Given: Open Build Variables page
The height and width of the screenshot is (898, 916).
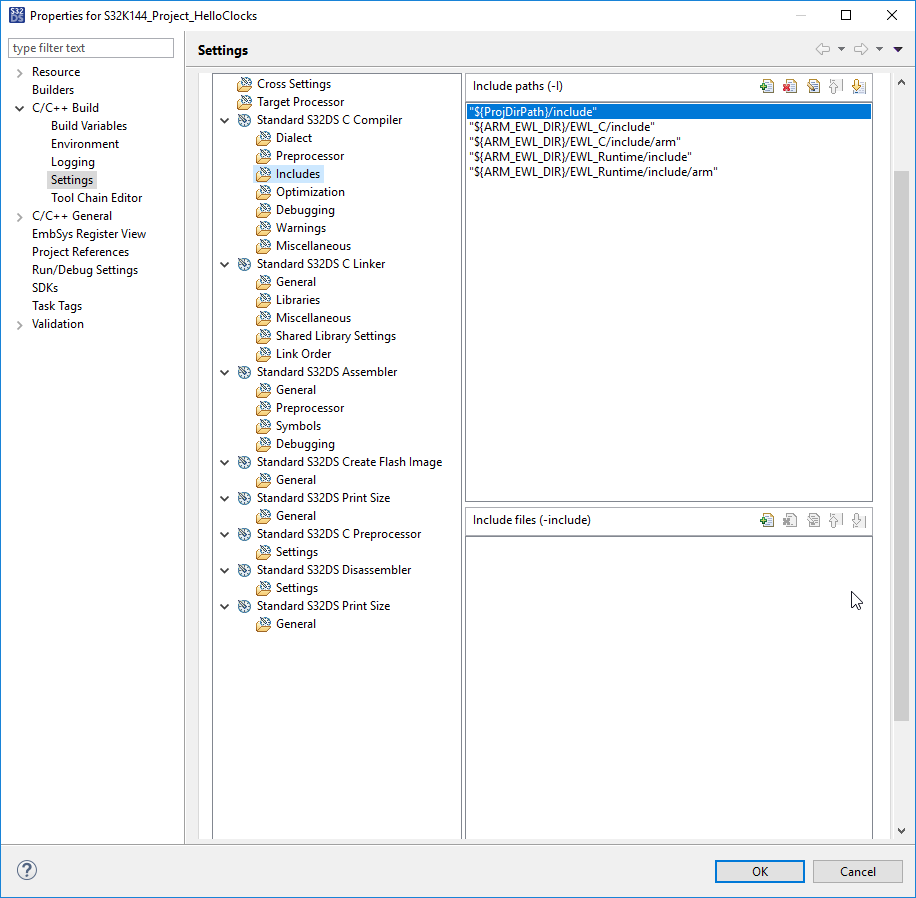Looking at the screenshot, I should tap(89, 126).
